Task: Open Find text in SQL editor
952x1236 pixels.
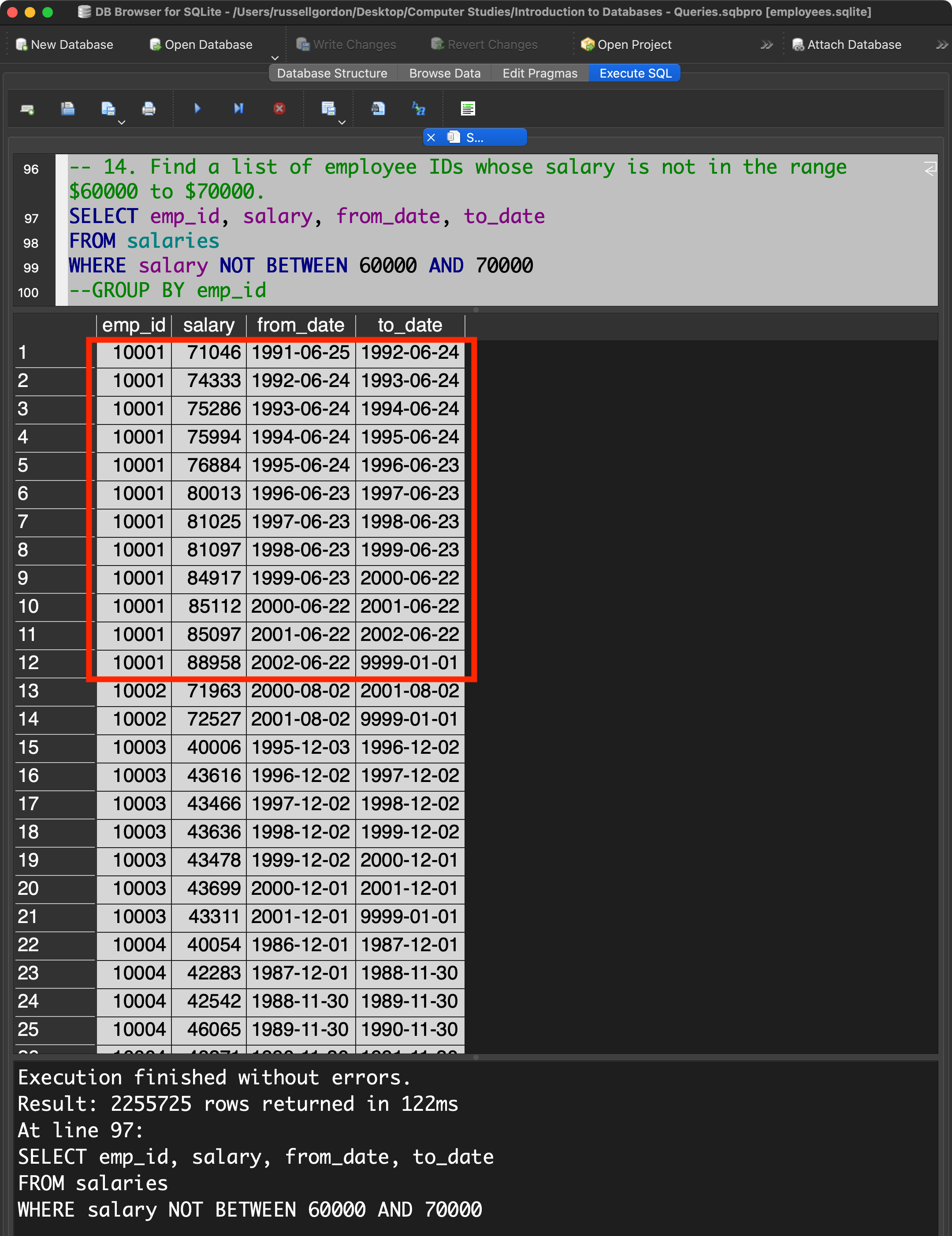Action: click(378, 109)
